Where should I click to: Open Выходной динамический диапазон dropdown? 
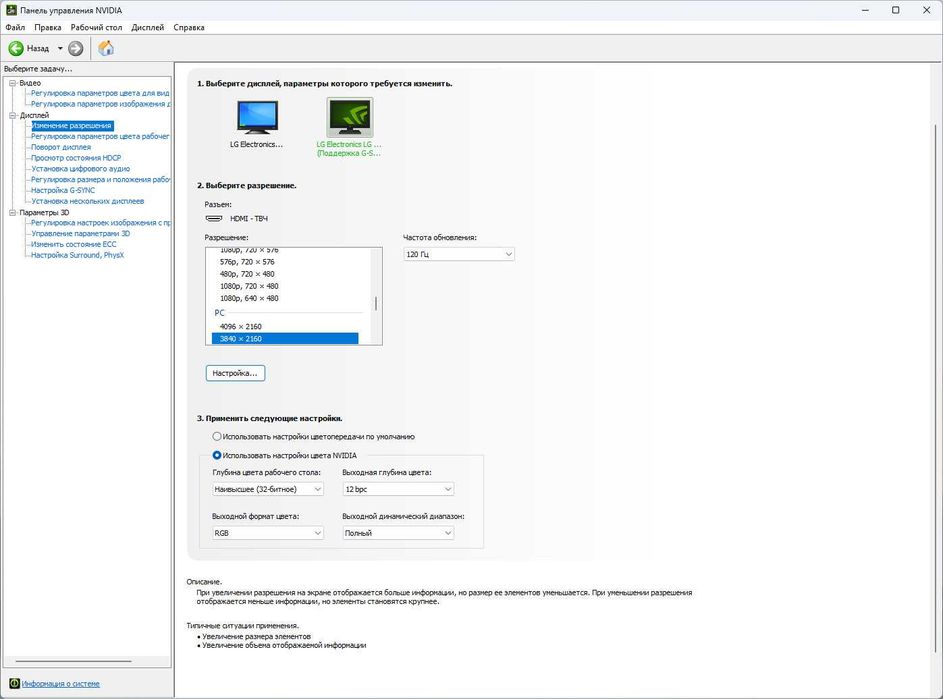pyautogui.click(x=398, y=534)
